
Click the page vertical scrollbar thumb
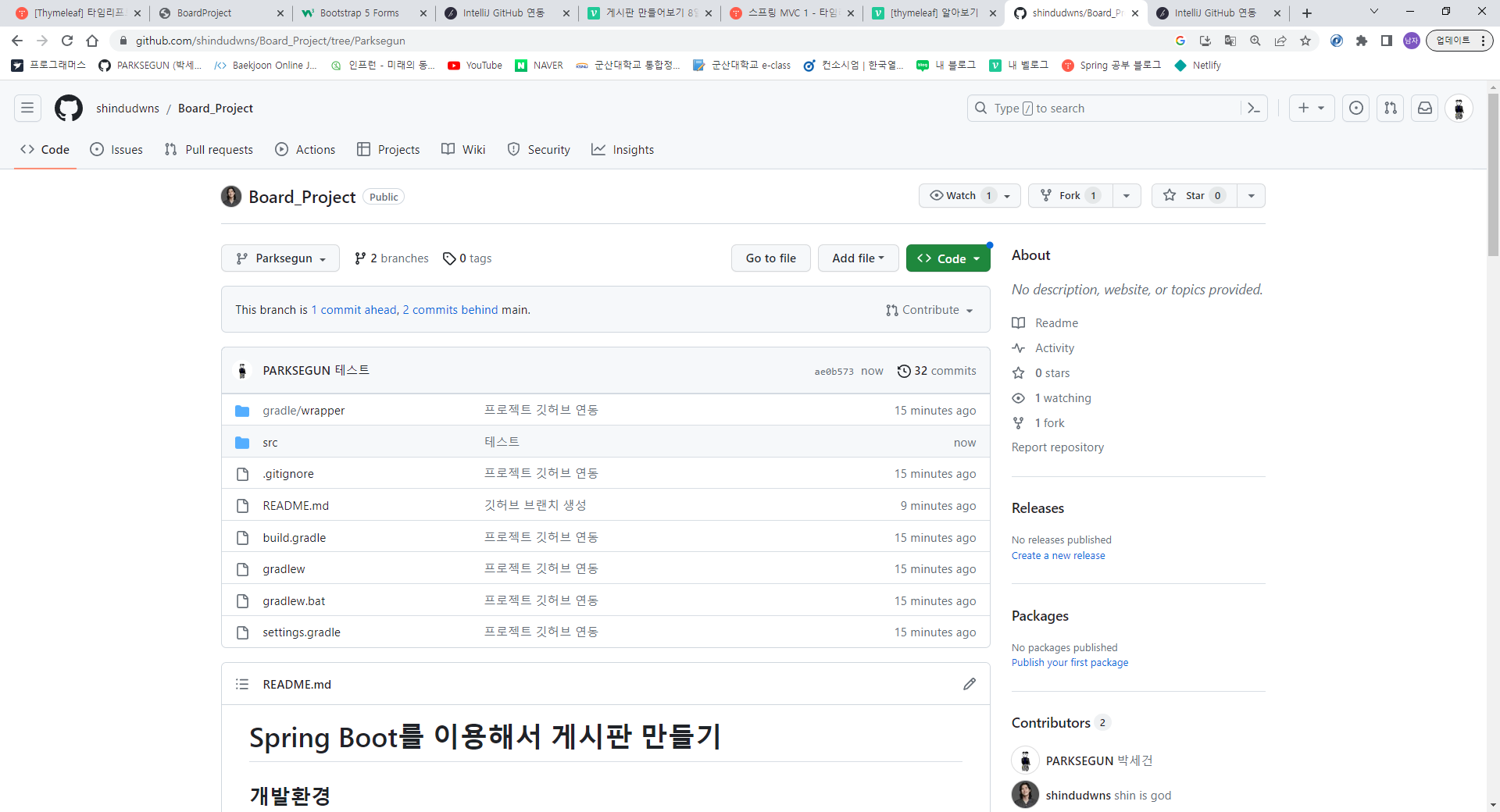click(x=1493, y=176)
